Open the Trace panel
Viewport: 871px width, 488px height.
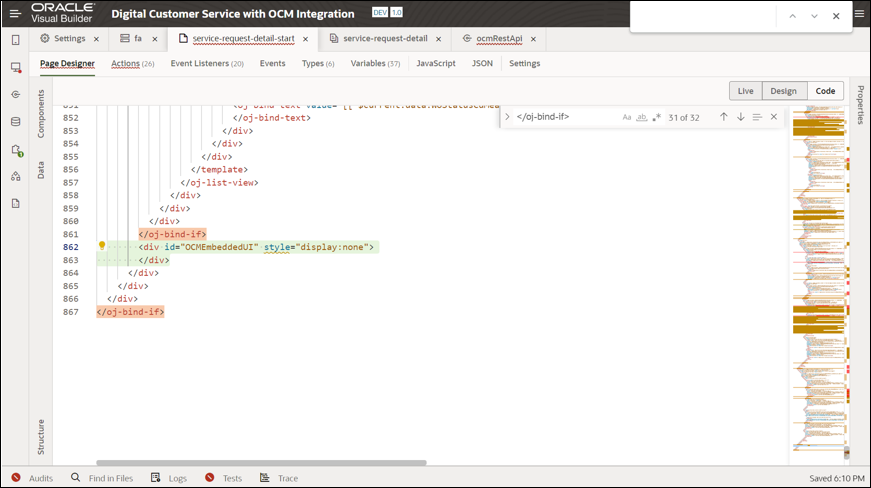[279, 478]
